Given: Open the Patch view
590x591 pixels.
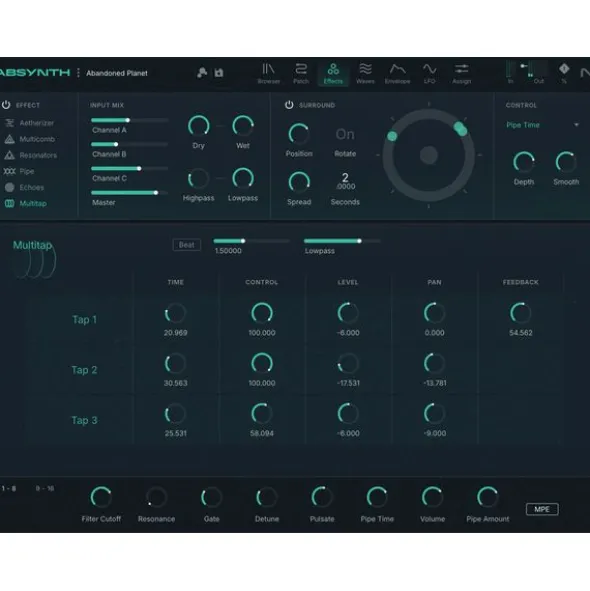Looking at the screenshot, I should click(x=301, y=73).
